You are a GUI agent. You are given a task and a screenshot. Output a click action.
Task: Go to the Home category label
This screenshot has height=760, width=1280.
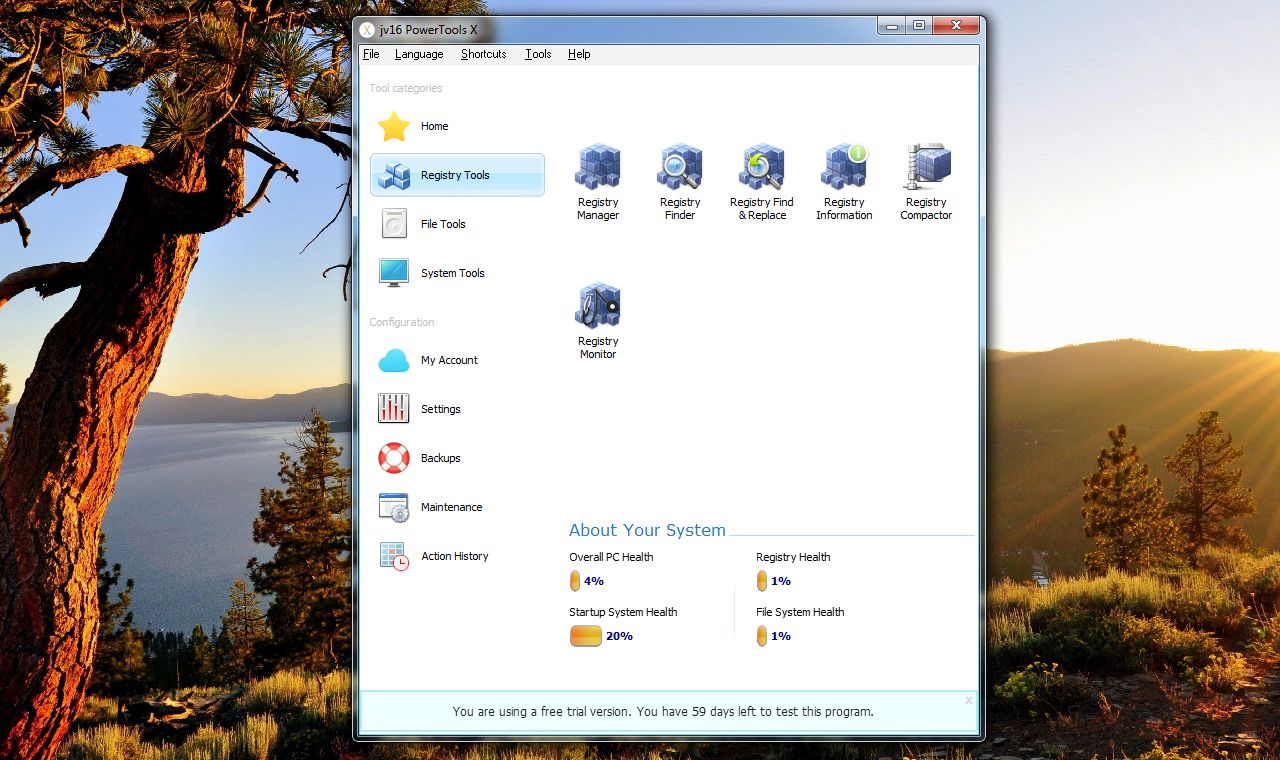(434, 126)
